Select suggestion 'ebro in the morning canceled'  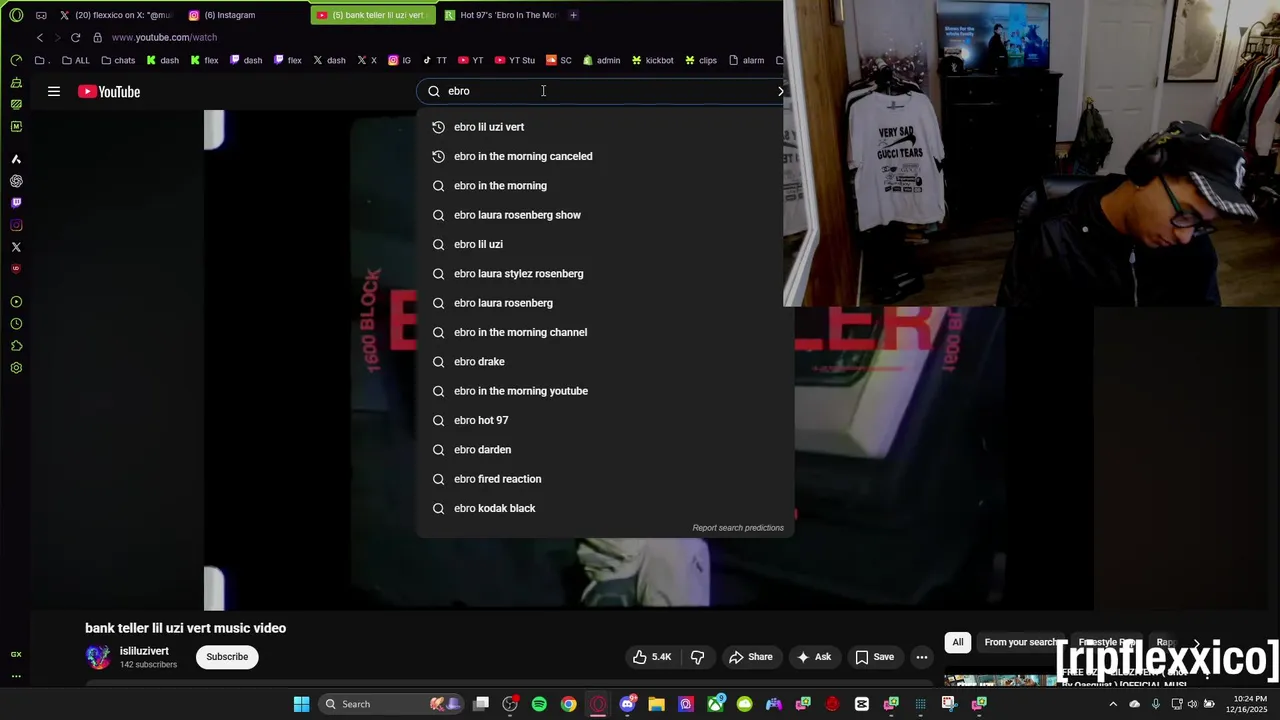pos(605,156)
